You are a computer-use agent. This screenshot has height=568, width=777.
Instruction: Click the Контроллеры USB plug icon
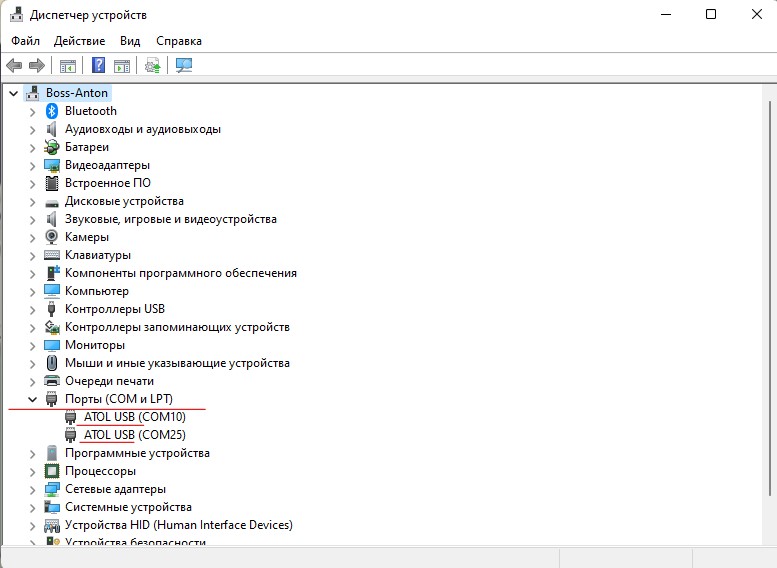click(x=52, y=309)
